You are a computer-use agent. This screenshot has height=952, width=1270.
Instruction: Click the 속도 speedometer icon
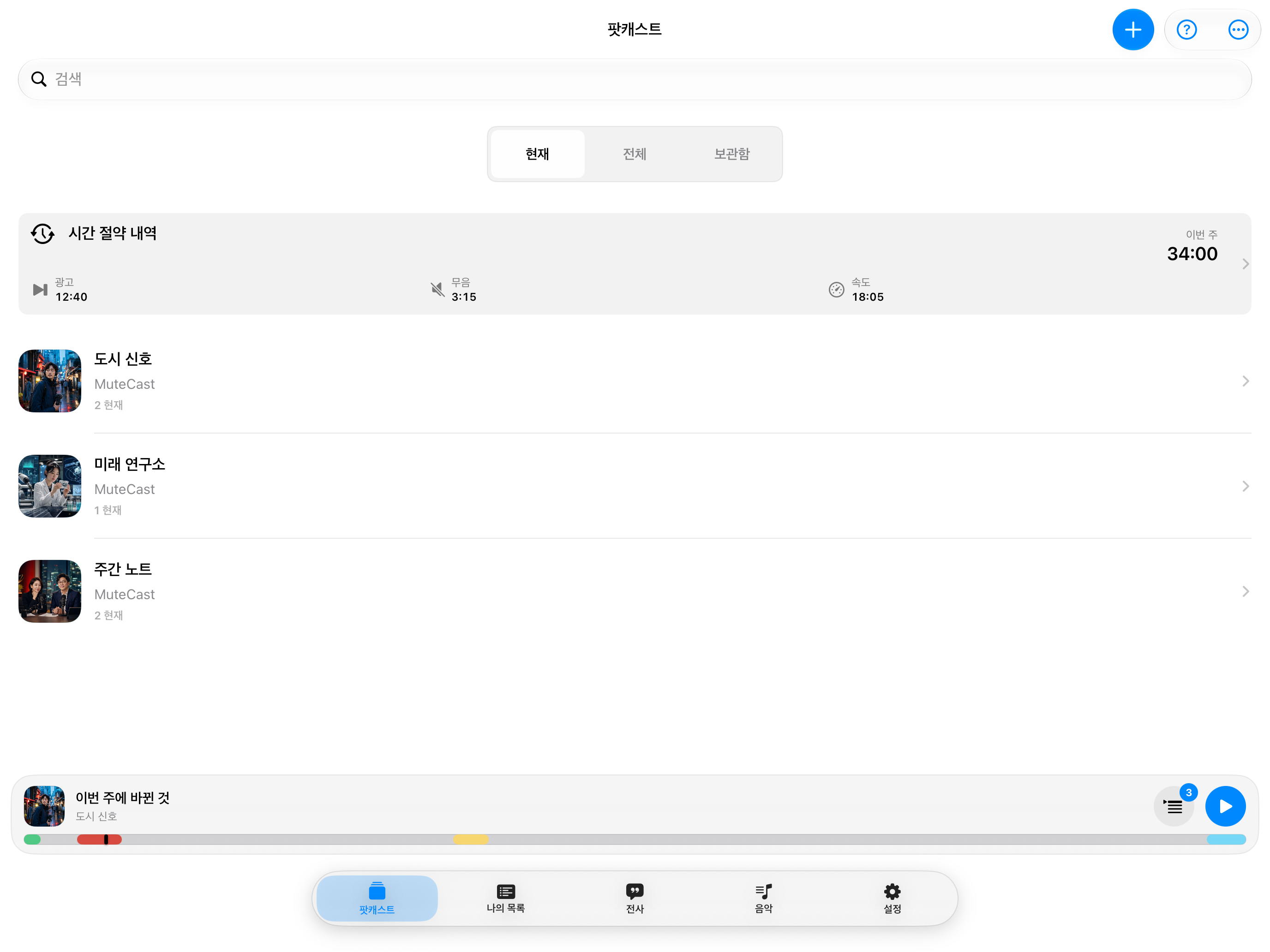tap(836, 290)
